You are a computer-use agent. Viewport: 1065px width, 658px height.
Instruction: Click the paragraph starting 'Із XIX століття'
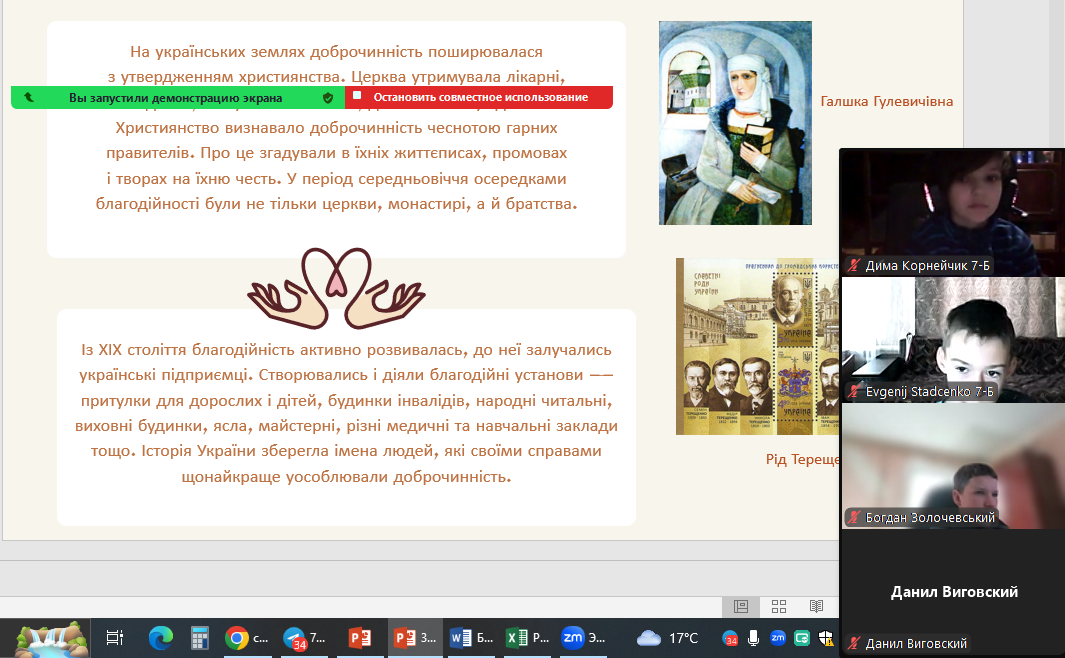346,413
